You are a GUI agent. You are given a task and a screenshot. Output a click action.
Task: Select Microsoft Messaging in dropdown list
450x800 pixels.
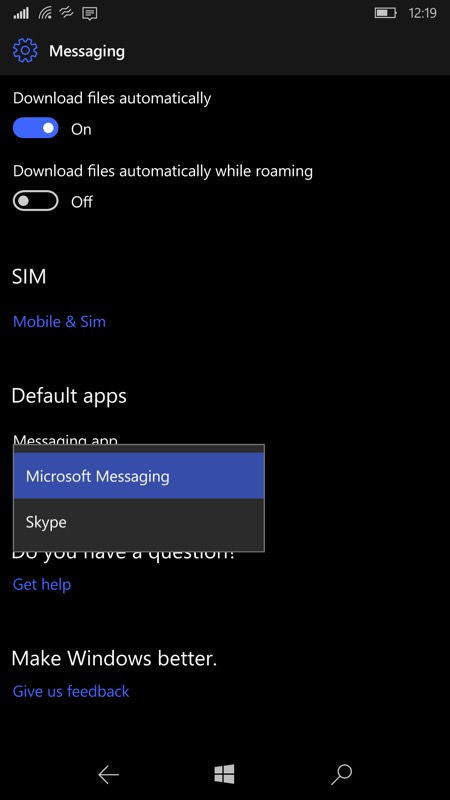coord(139,476)
